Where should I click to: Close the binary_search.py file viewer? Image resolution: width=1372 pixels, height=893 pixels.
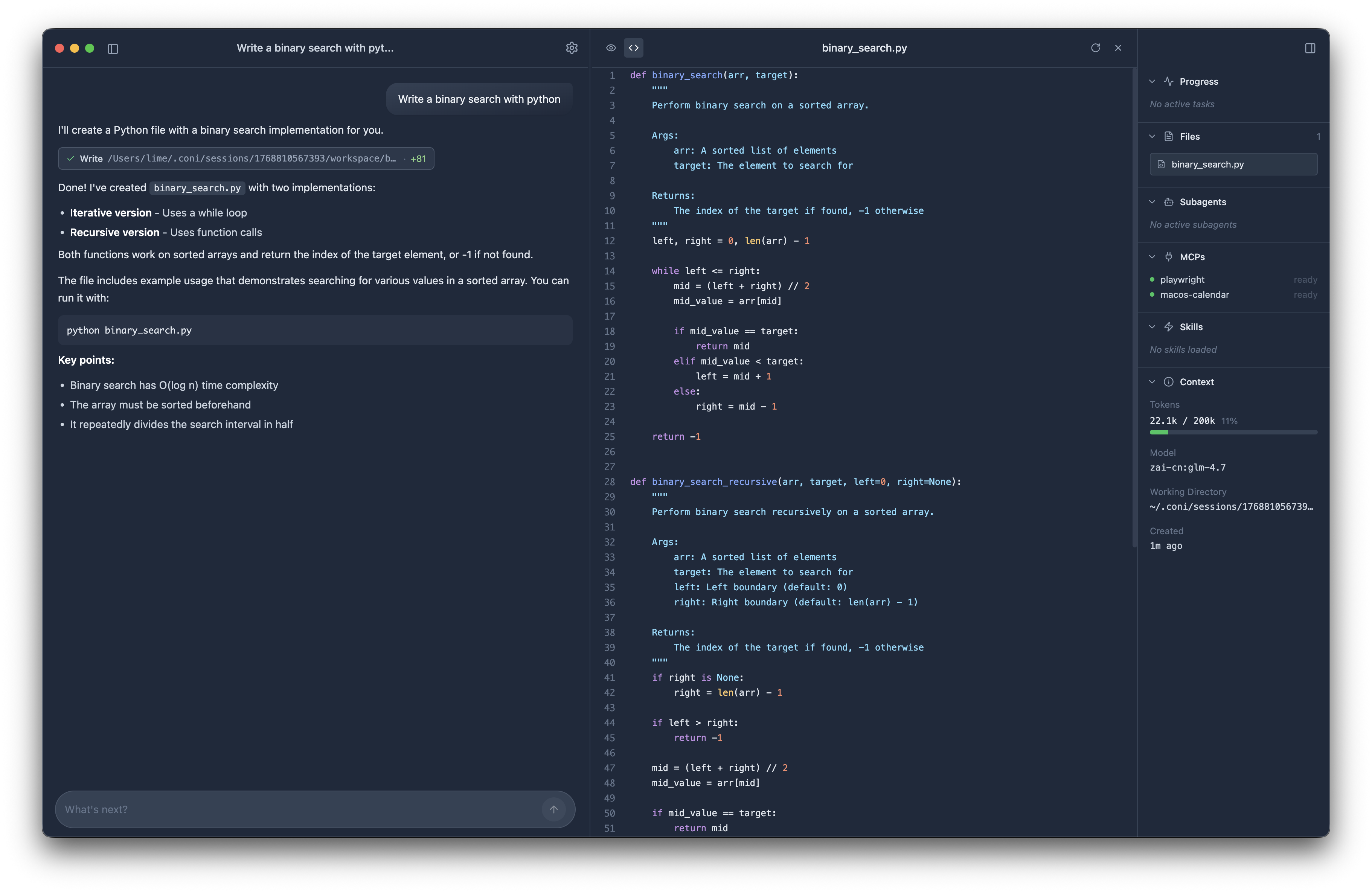(1118, 48)
